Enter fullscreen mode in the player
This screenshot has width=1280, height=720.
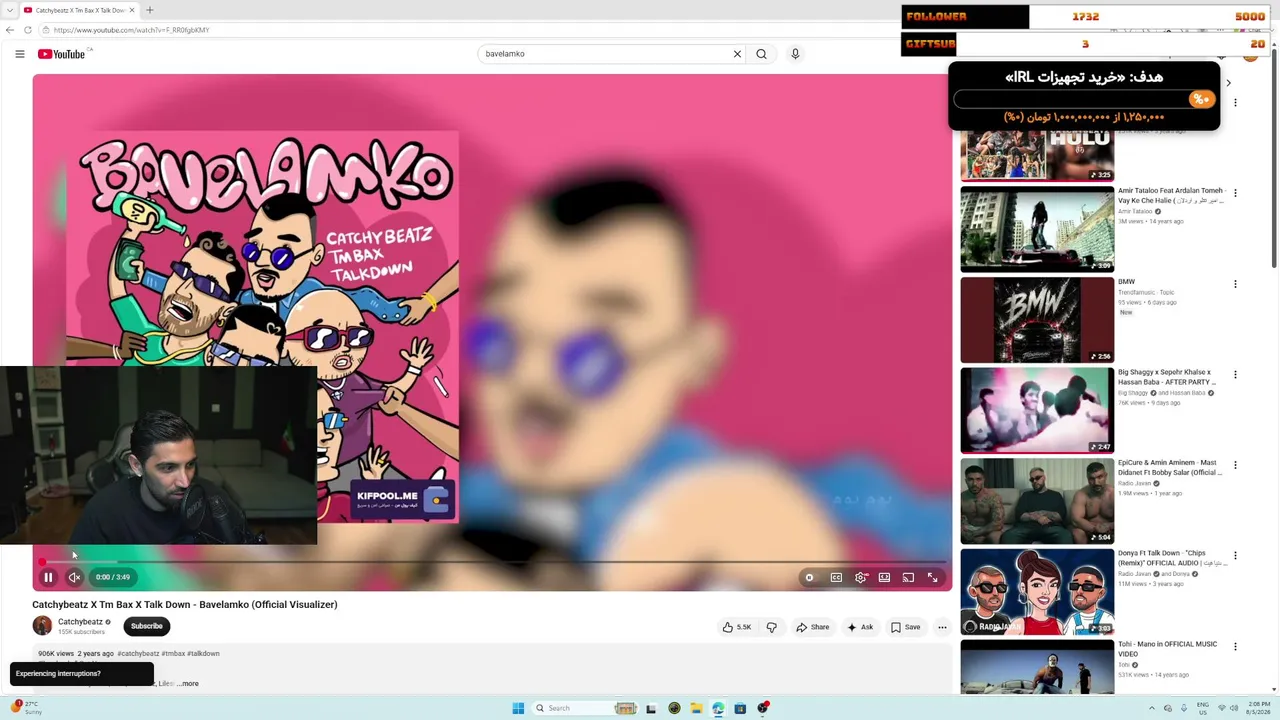932,577
